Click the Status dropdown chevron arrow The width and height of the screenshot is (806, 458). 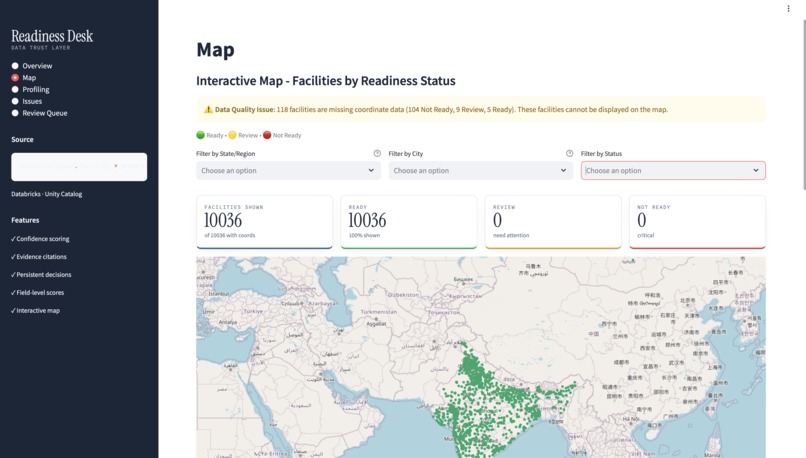(x=756, y=171)
